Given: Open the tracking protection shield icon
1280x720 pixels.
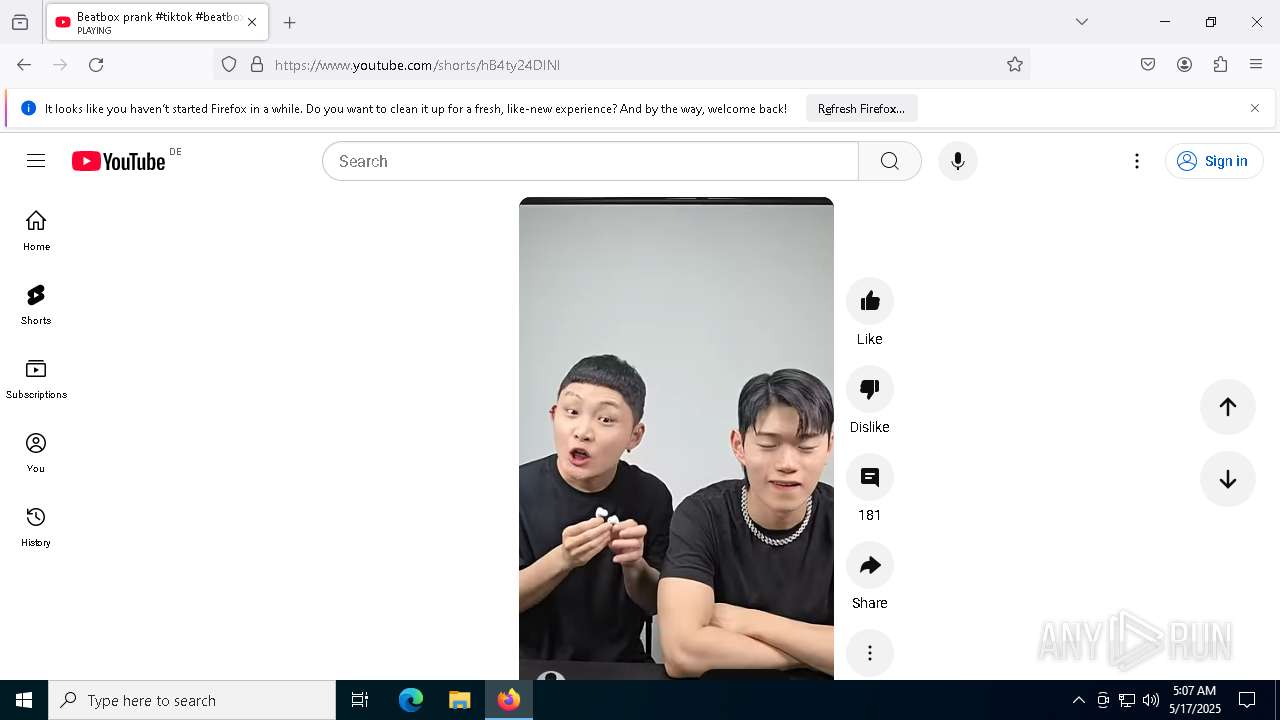Looking at the screenshot, I should tap(229, 65).
